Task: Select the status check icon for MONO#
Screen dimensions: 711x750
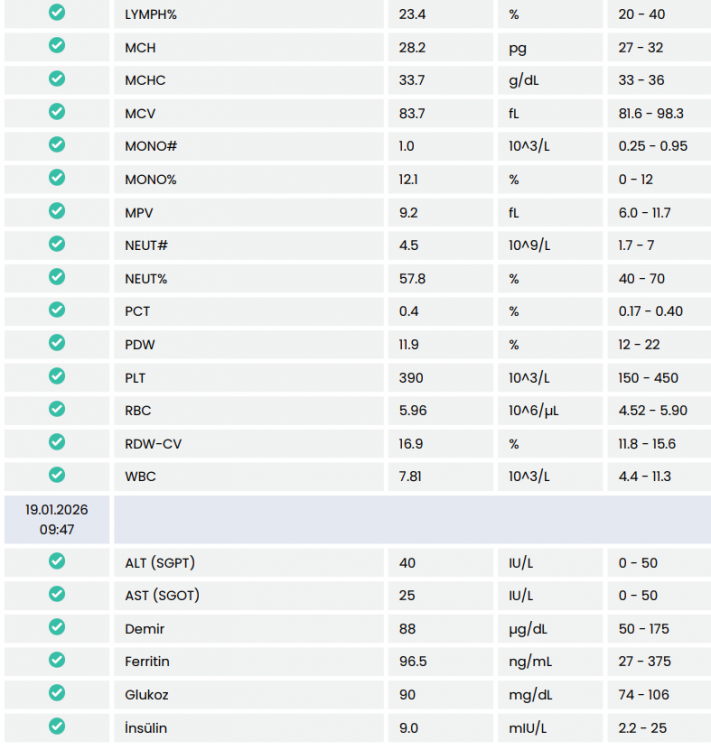Action: pyautogui.click(x=57, y=145)
